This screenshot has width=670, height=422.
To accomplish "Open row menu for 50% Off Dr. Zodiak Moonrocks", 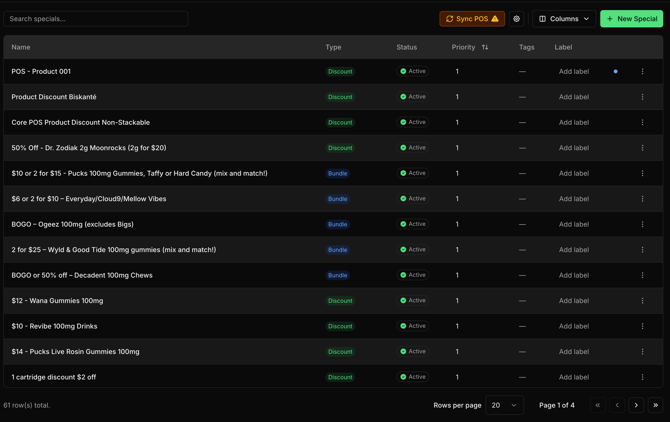I will pos(642,148).
